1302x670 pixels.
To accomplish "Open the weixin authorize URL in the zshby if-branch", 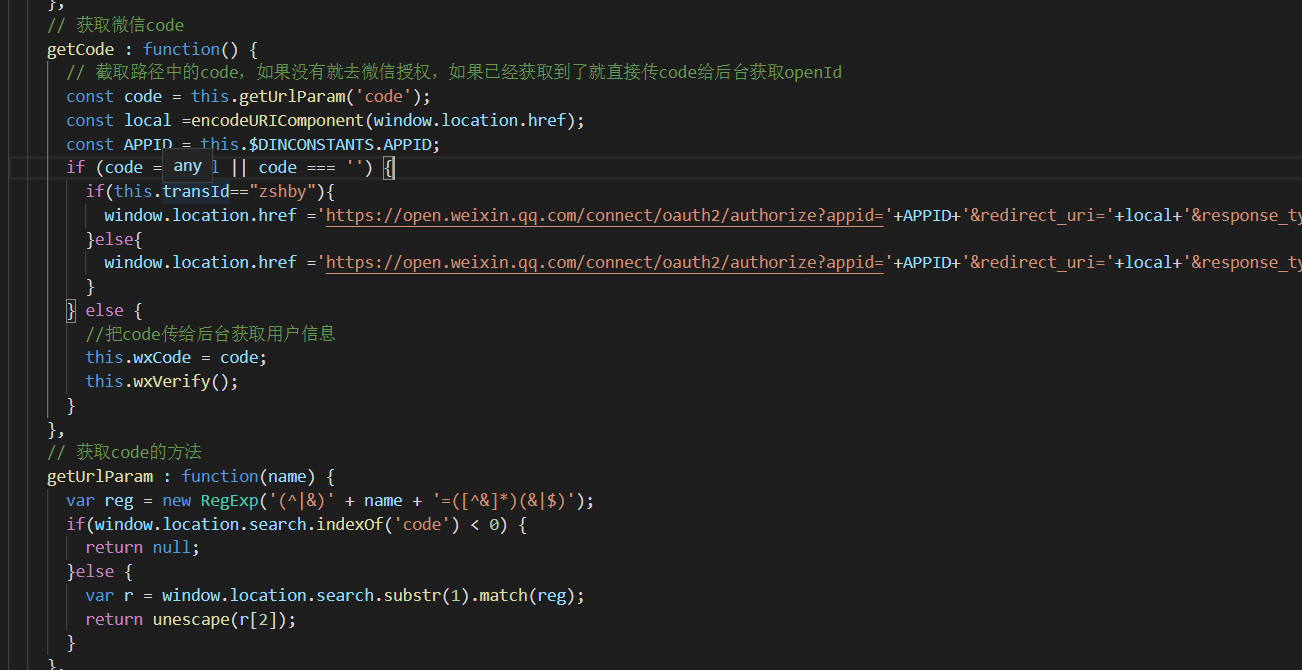I will click(x=605, y=215).
